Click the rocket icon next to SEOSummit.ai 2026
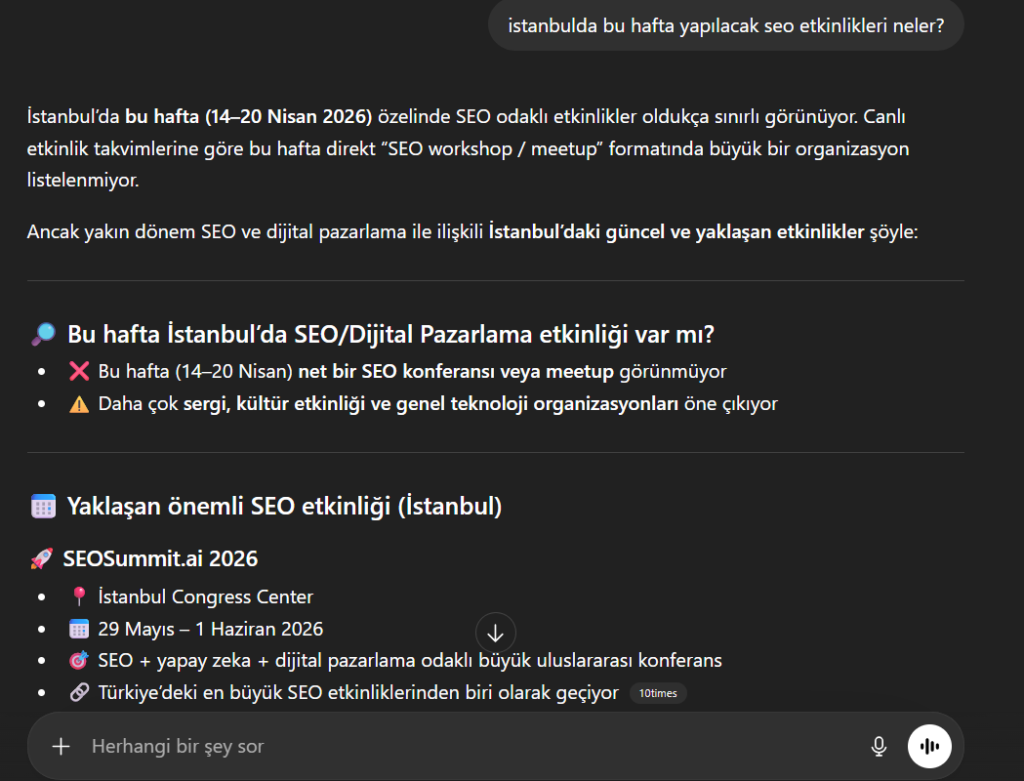 pos(42,558)
